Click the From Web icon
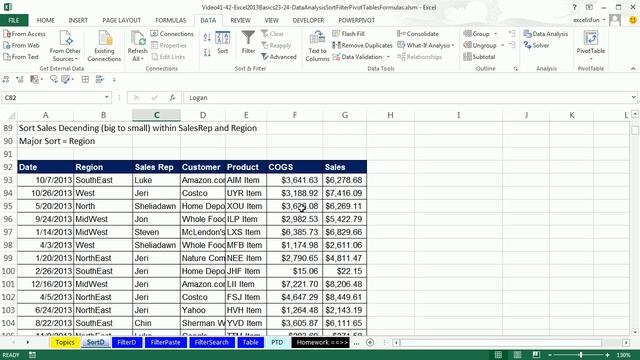The image size is (640, 360). click(7, 45)
